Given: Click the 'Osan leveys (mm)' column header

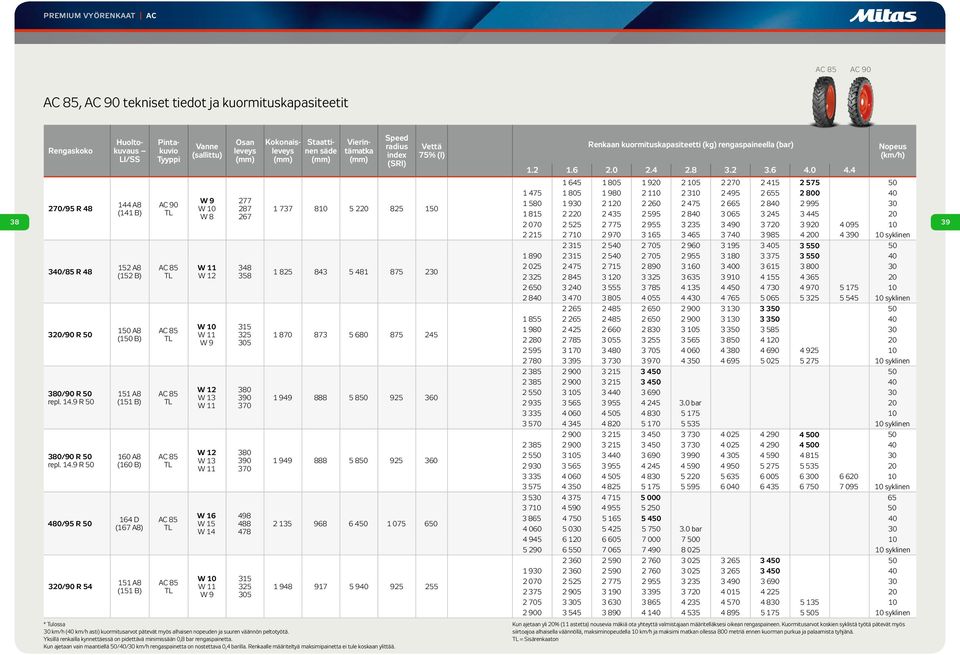Looking at the screenshot, I should point(245,151).
